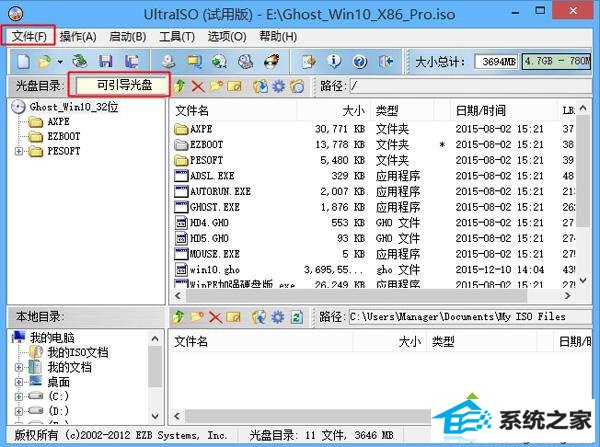Click red X delete in local pane
600x447 pixels.
[x=215, y=317]
